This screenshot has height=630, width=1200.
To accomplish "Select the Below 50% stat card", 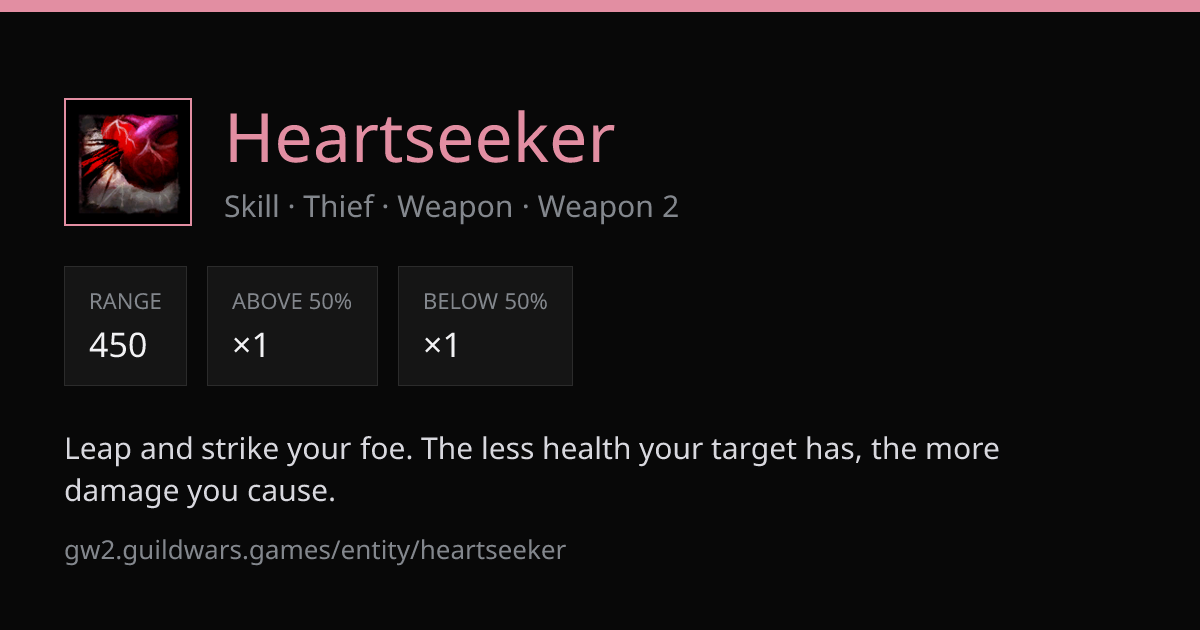I will coord(485,326).
